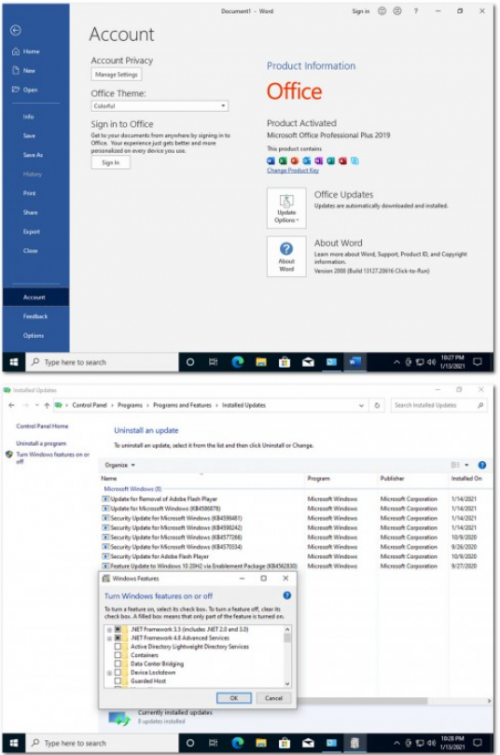The height and width of the screenshot is (755, 500).
Task: Expand Device Lockdown tree node
Action: [109, 673]
